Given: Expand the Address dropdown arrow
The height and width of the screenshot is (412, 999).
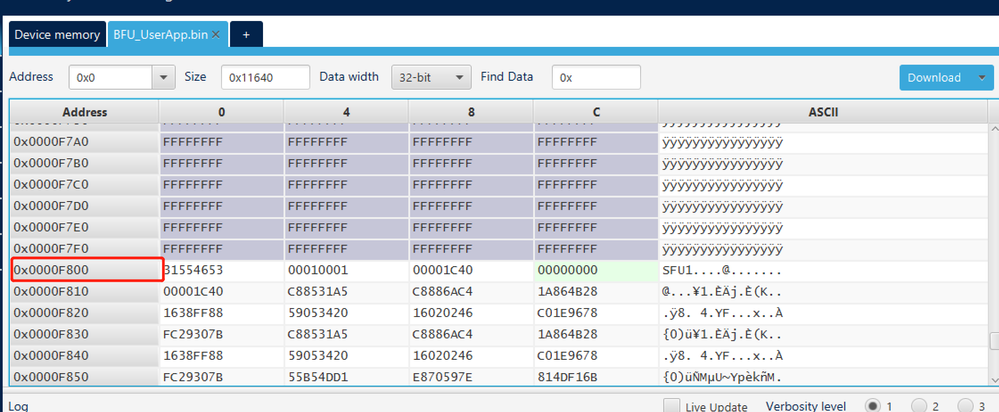Looking at the screenshot, I should (164, 78).
